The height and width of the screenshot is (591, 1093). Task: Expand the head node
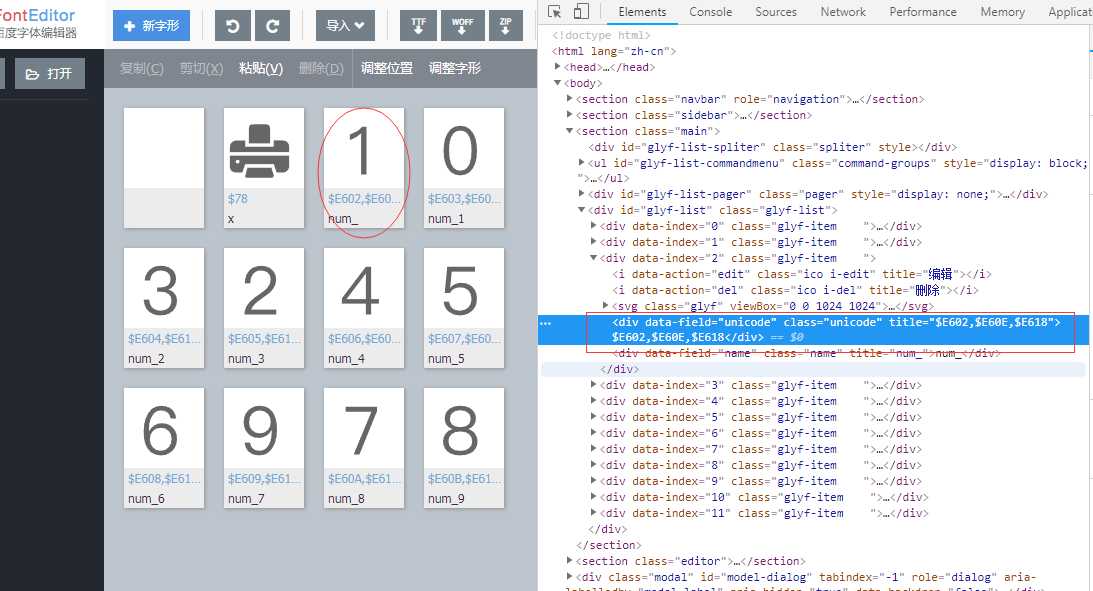(558, 67)
